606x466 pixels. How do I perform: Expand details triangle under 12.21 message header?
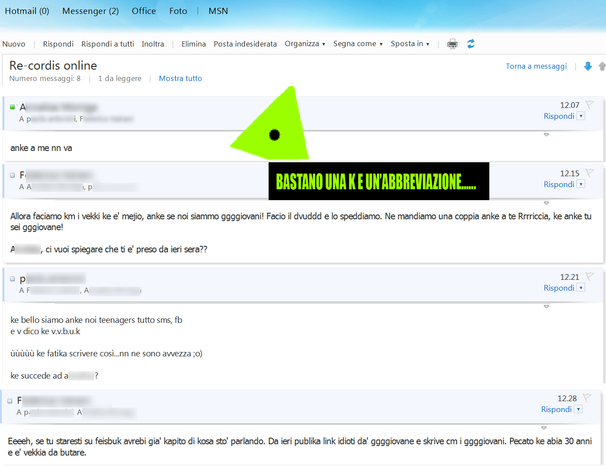(x=546, y=306)
